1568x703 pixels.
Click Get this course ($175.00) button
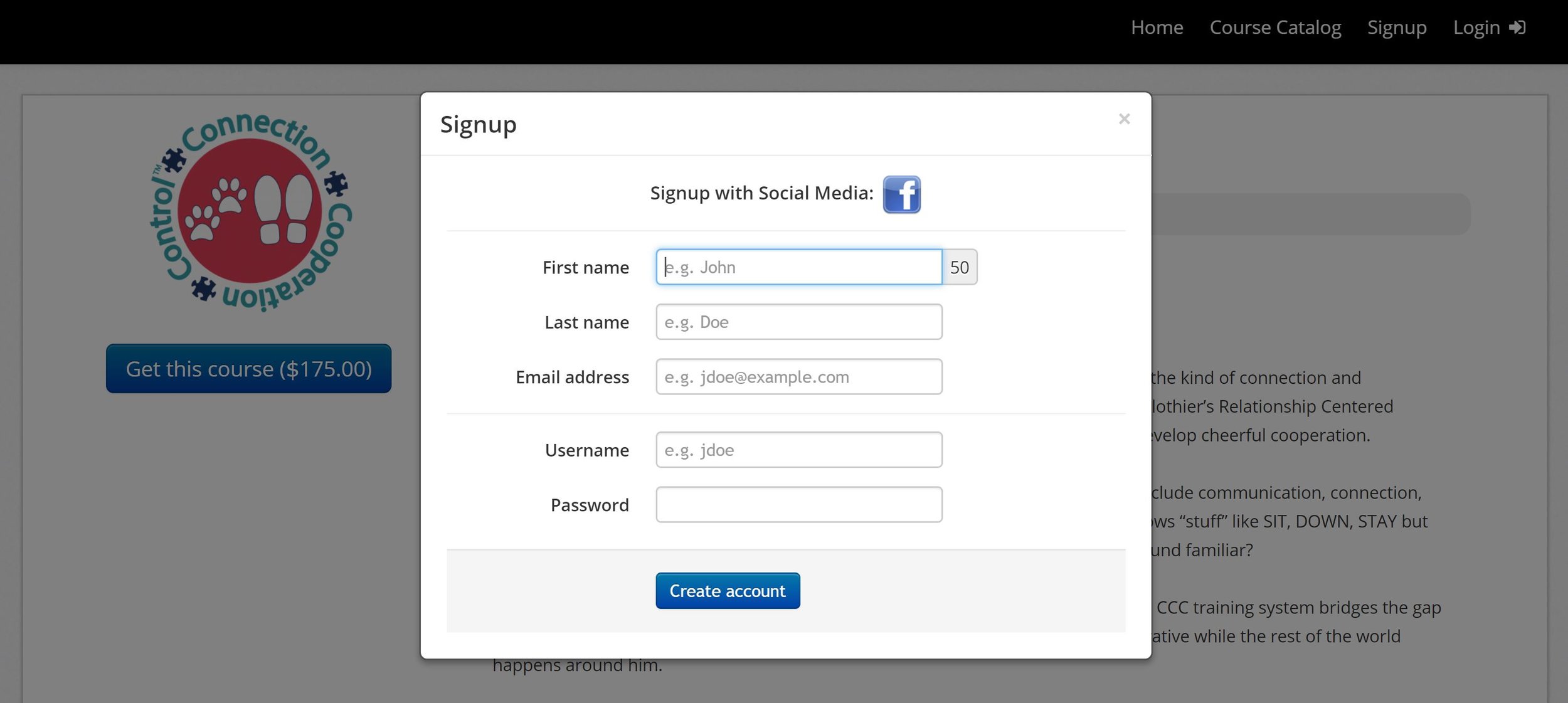click(x=248, y=369)
